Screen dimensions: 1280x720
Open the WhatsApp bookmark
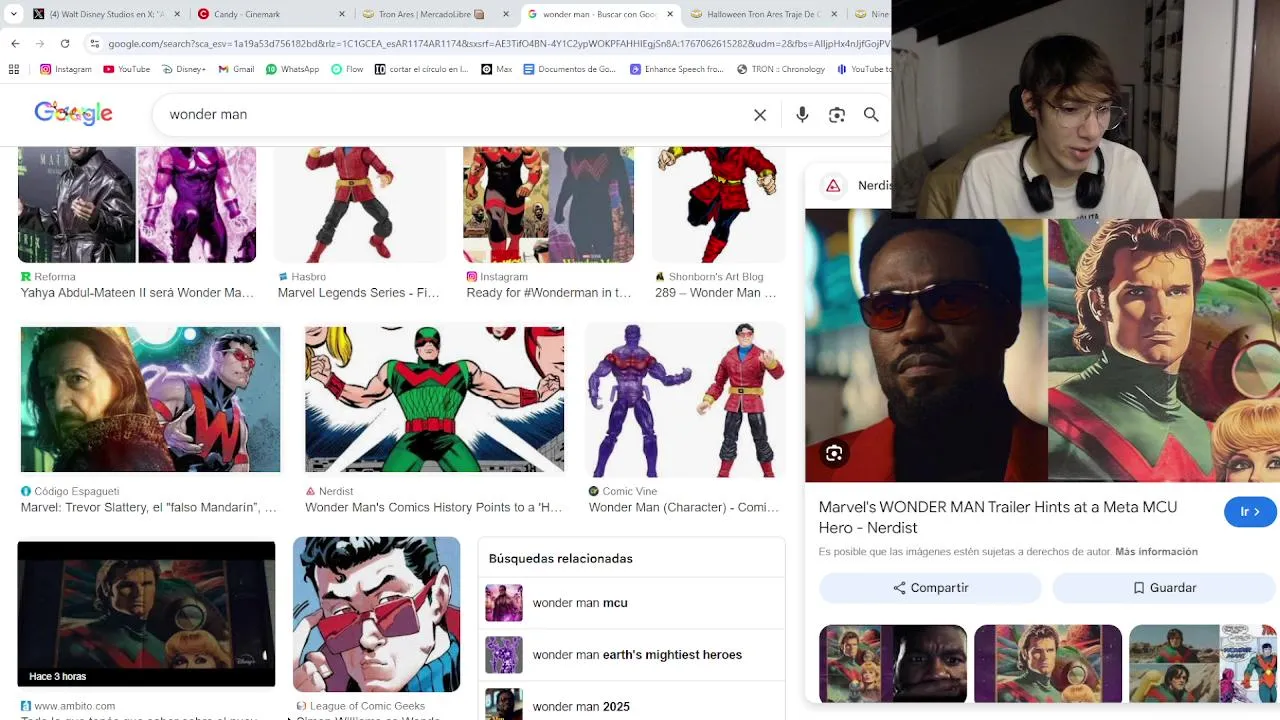293,69
